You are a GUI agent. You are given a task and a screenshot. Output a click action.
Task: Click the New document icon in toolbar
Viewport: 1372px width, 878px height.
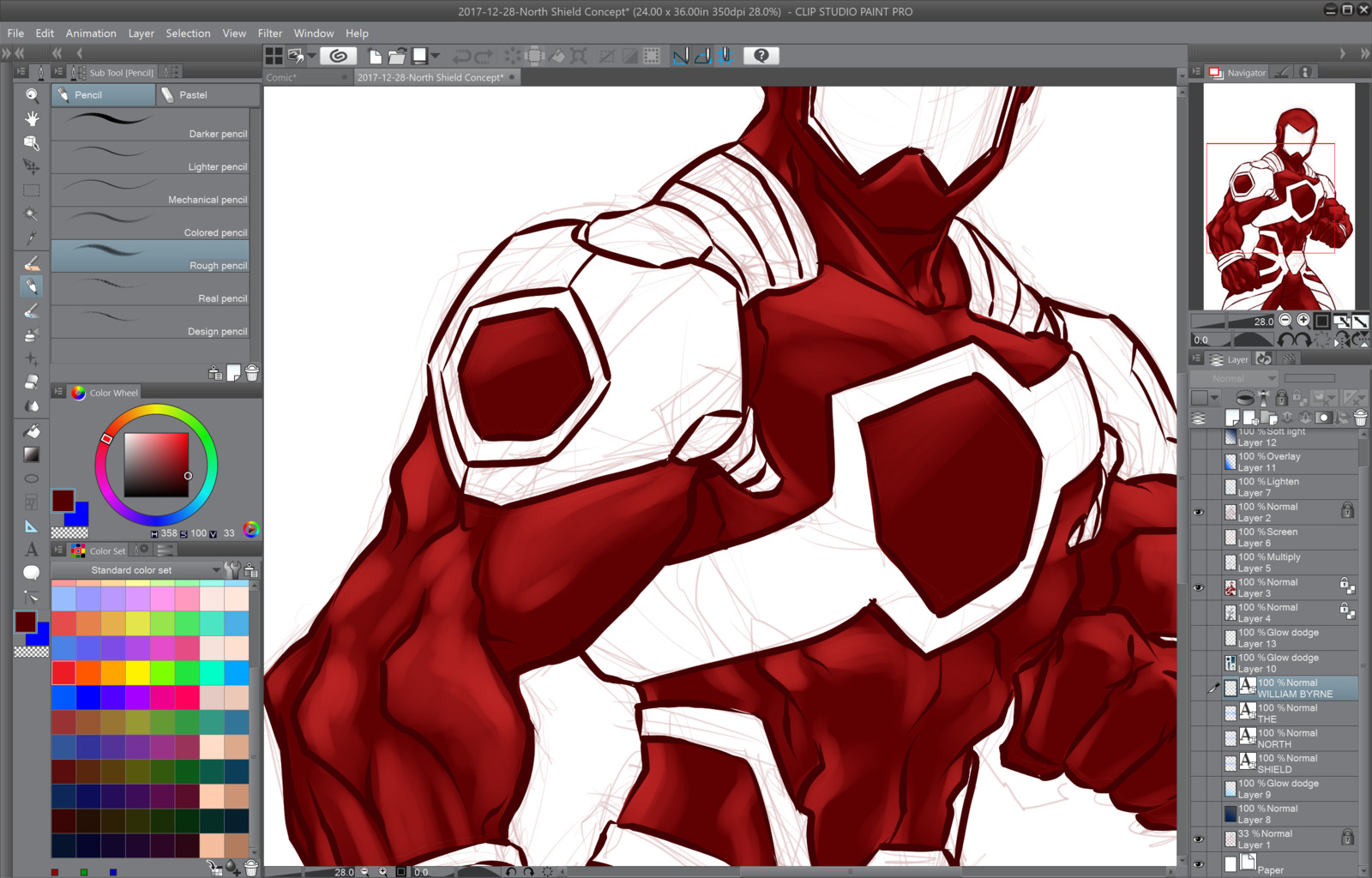click(x=375, y=57)
